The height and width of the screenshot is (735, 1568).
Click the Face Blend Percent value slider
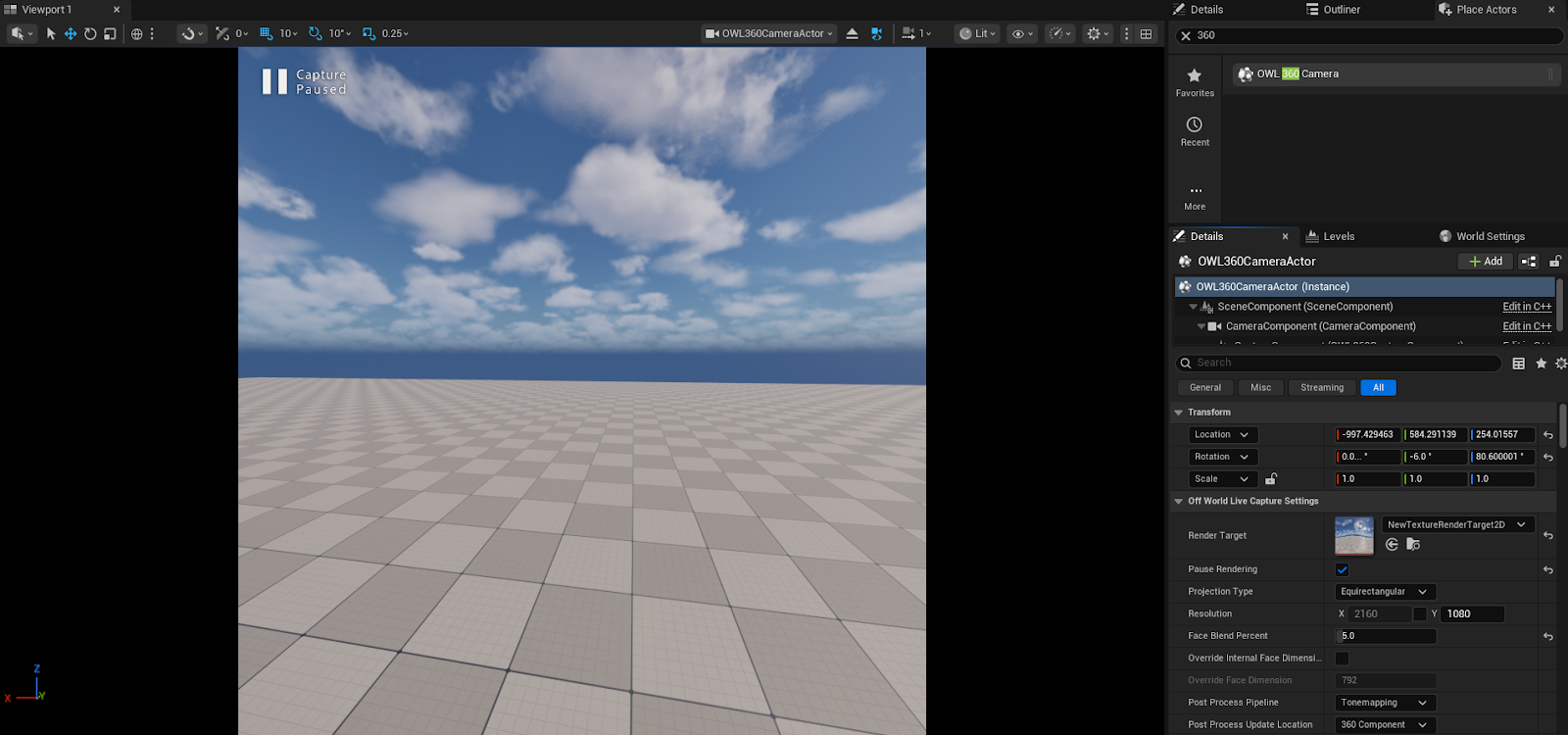(1386, 636)
